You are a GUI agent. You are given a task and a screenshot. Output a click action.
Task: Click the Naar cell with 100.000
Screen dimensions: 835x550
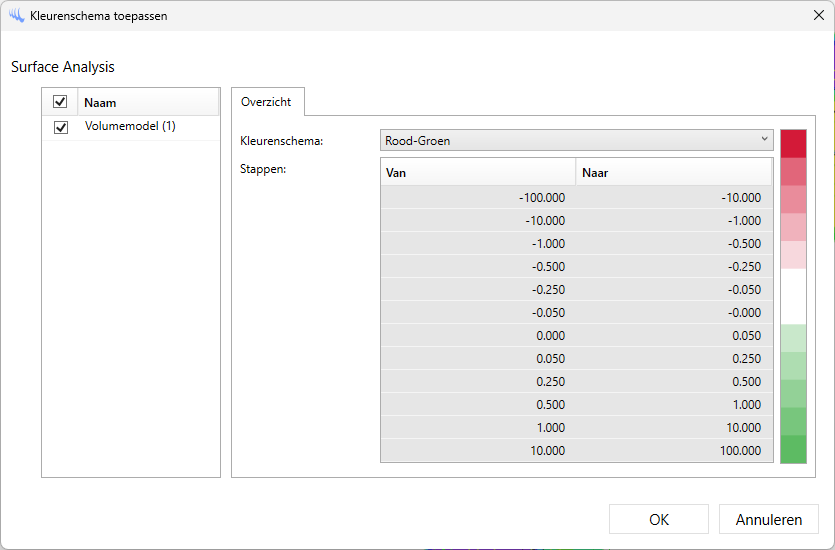coord(673,451)
